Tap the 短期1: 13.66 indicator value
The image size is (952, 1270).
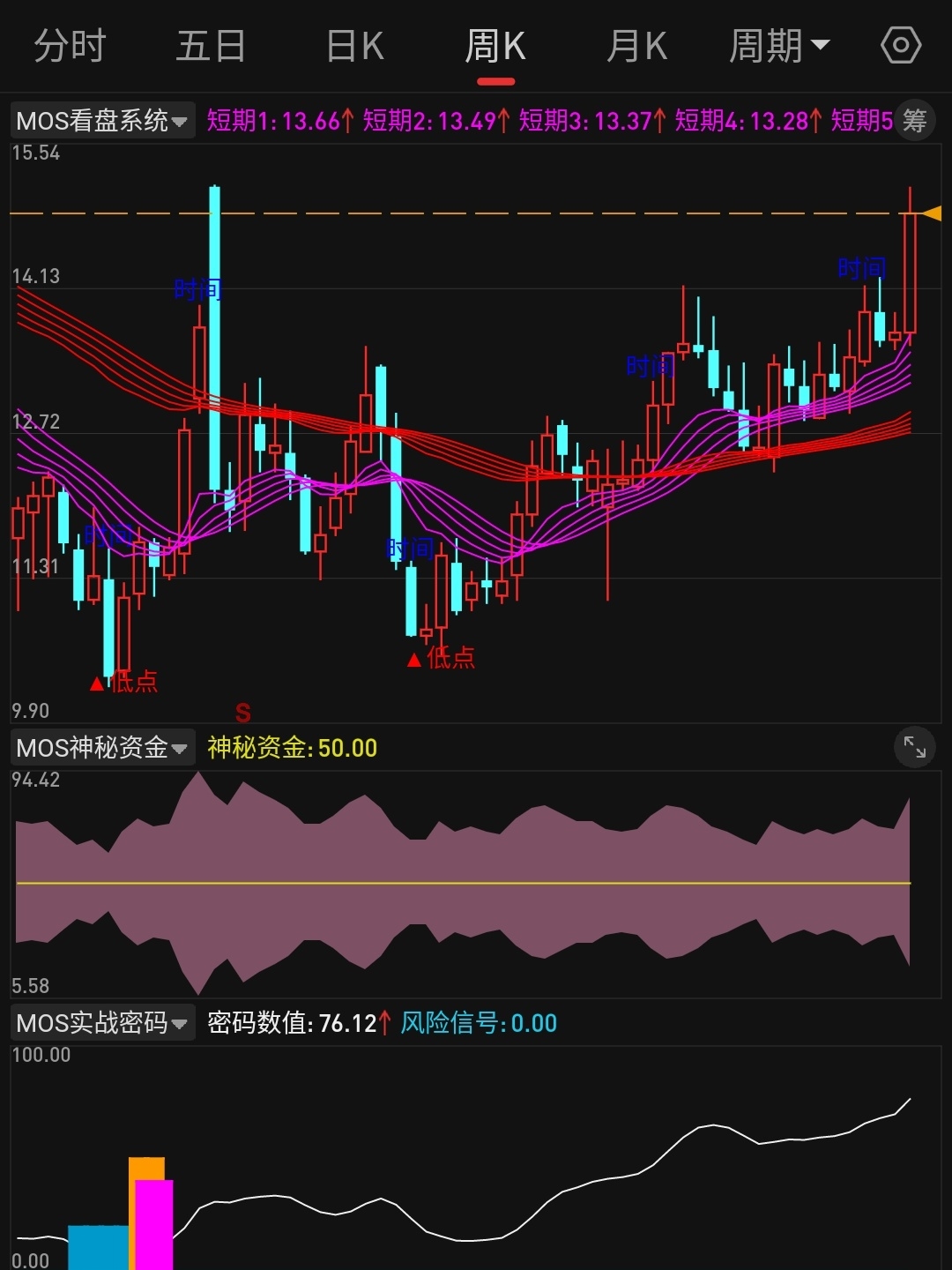(x=280, y=121)
